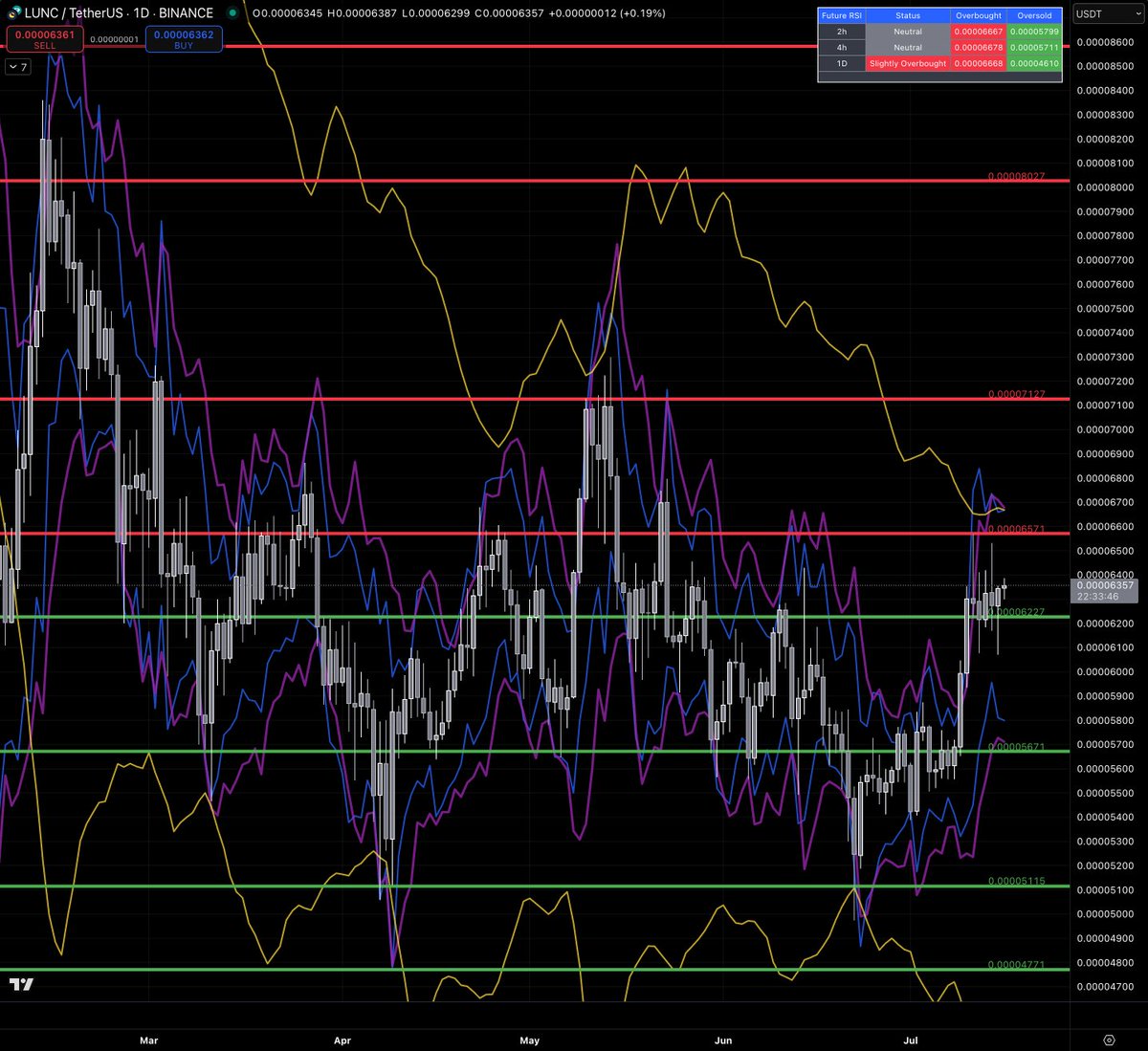Click the high value H0.00006387

362,13
